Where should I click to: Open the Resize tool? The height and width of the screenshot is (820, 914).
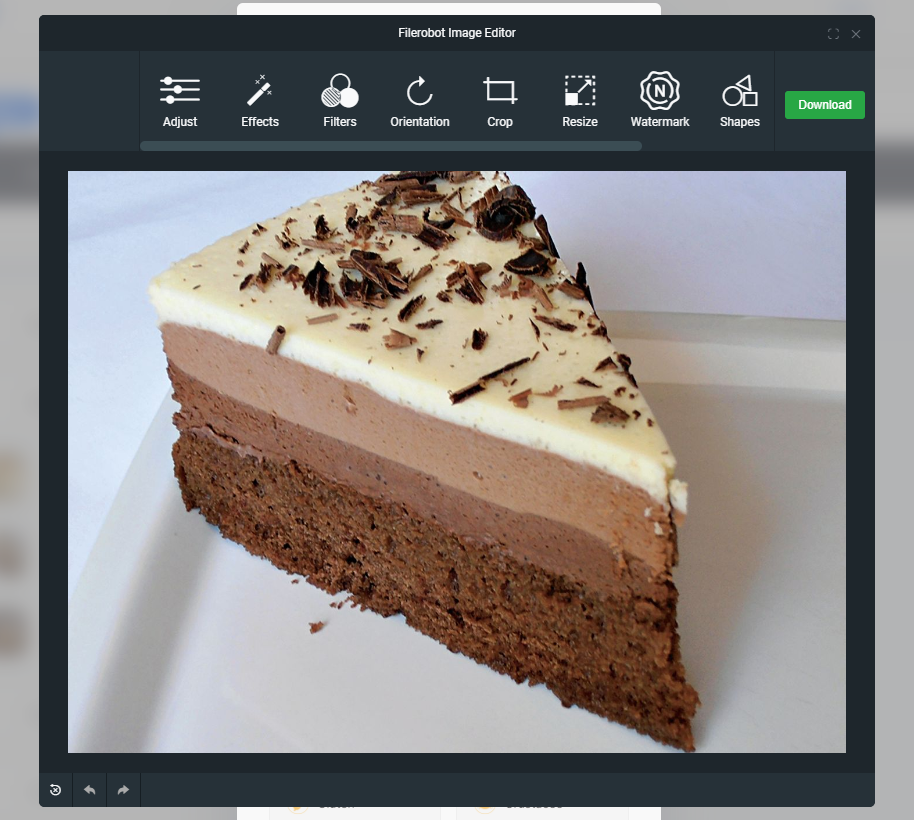[x=579, y=100]
